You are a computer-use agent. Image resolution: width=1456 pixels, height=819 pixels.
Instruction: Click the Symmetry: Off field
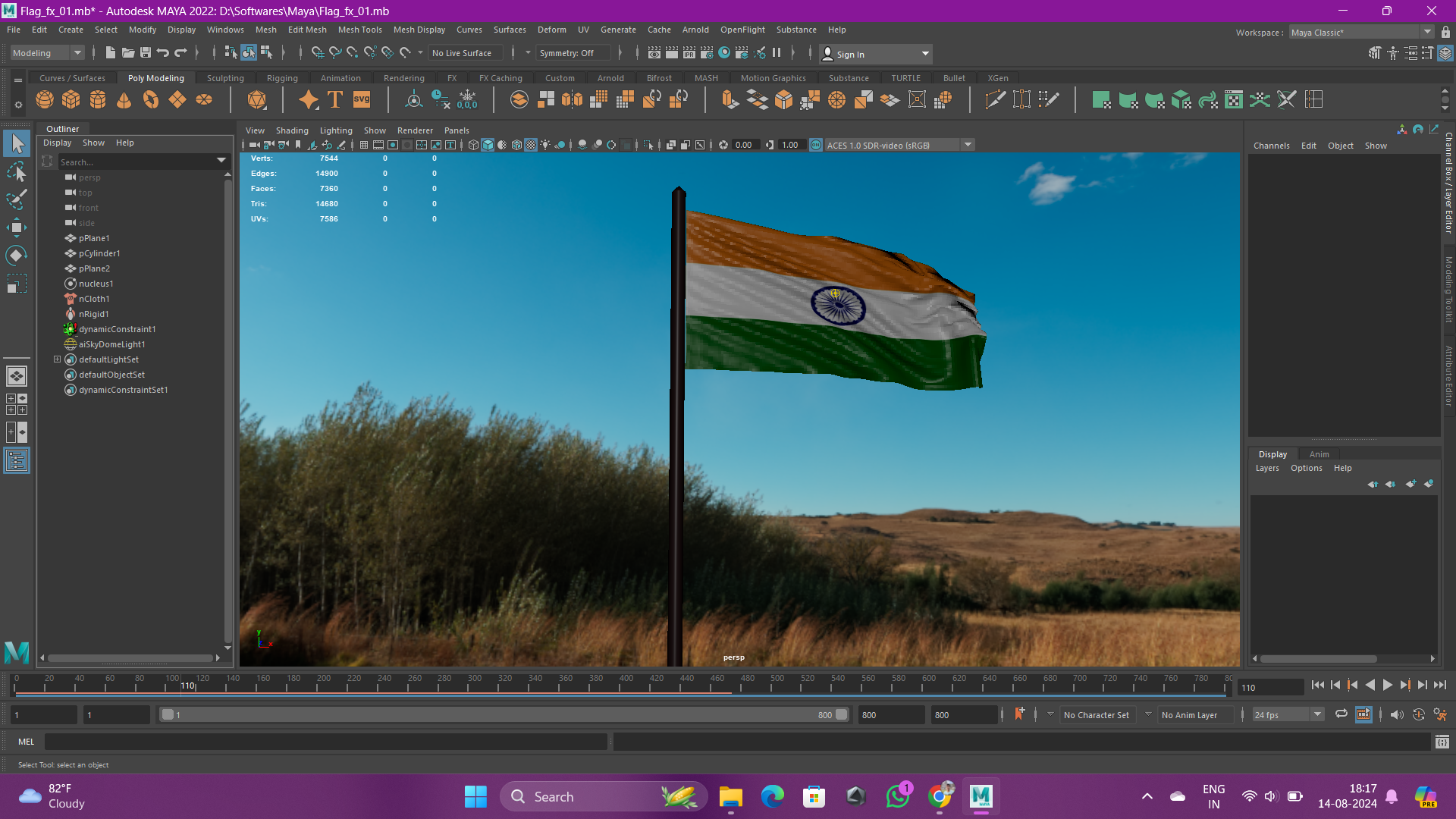(573, 52)
